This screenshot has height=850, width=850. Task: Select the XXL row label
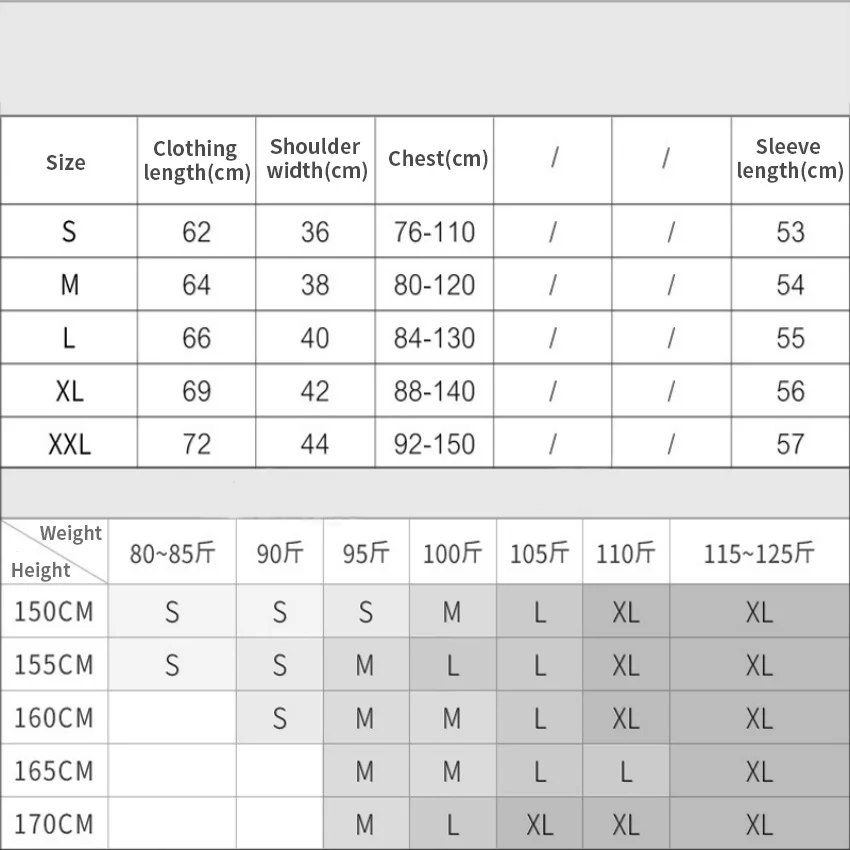pos(69,444)
